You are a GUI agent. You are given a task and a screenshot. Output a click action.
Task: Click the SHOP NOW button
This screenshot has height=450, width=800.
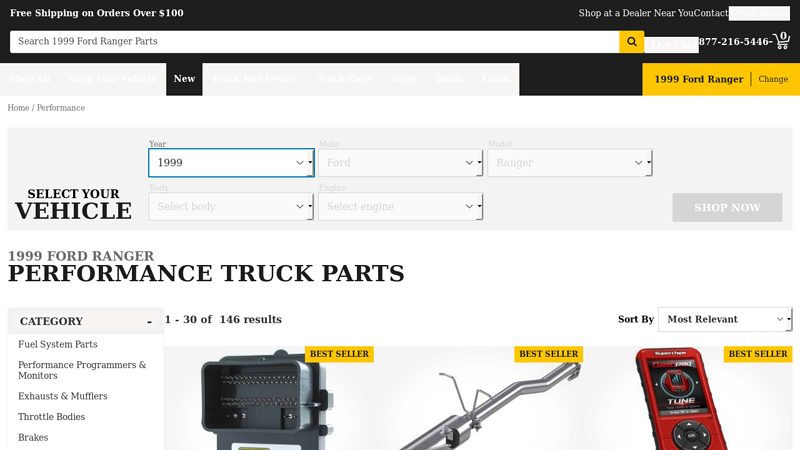(727, 207)
